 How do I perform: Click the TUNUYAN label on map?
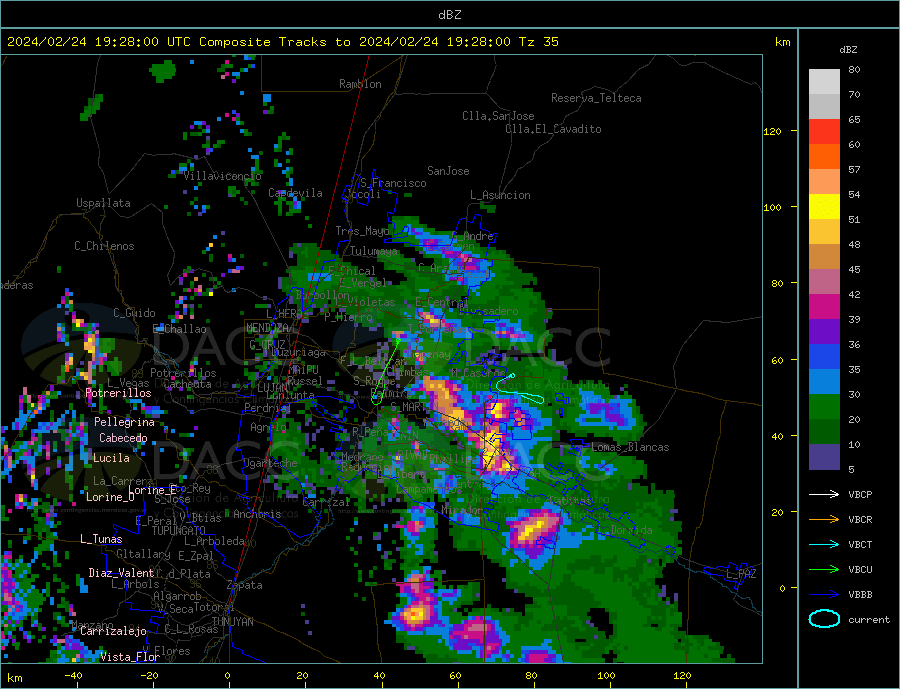(232, 622)
